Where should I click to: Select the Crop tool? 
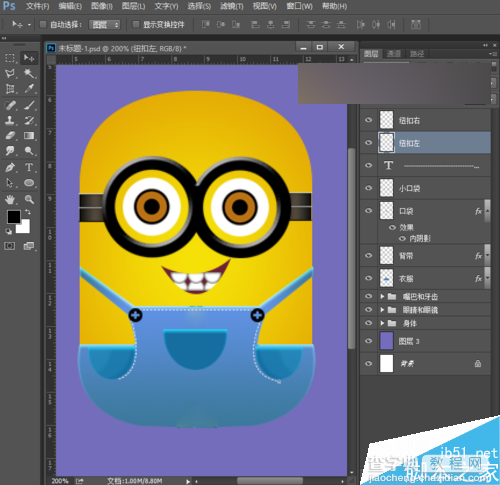click(10, 89)
